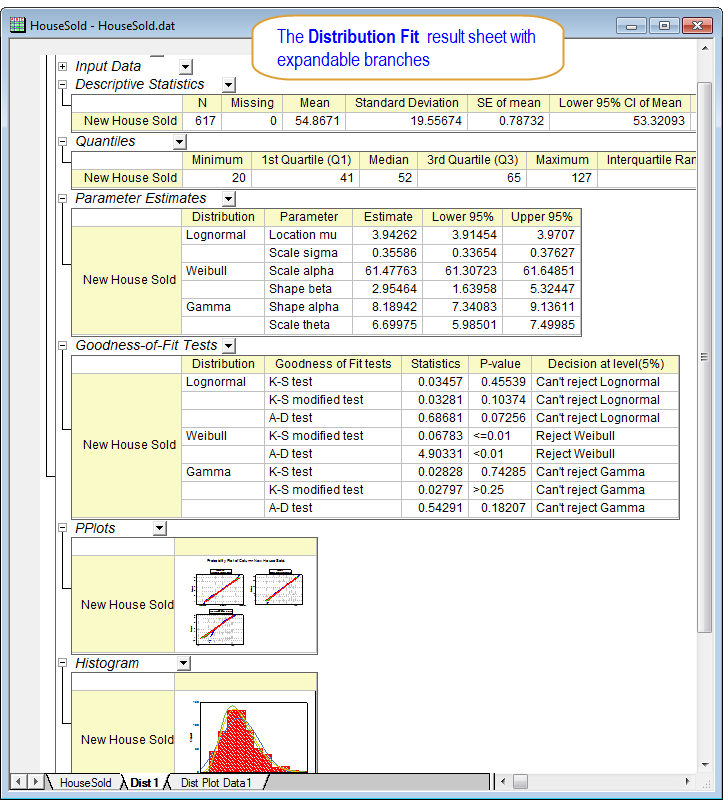The width and height of the screenshot is (723, 800).
Task: Open the PPlots probability plot thumbnail
Action: (246, 604)
